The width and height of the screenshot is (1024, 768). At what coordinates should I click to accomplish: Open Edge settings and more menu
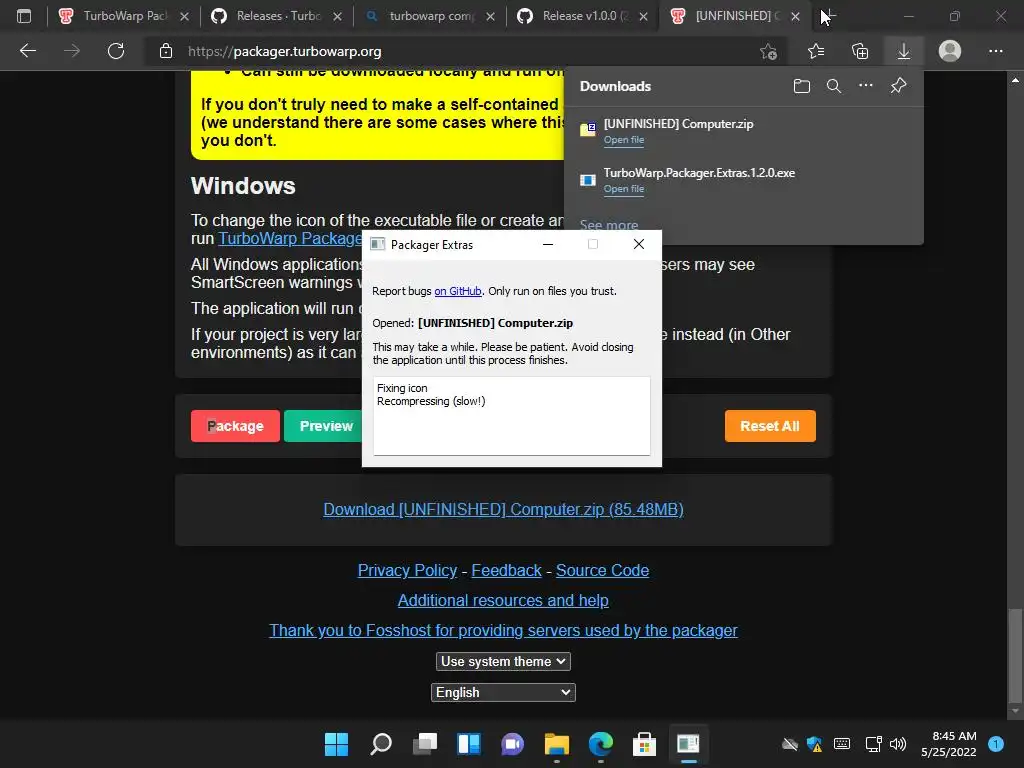(995, 51)
